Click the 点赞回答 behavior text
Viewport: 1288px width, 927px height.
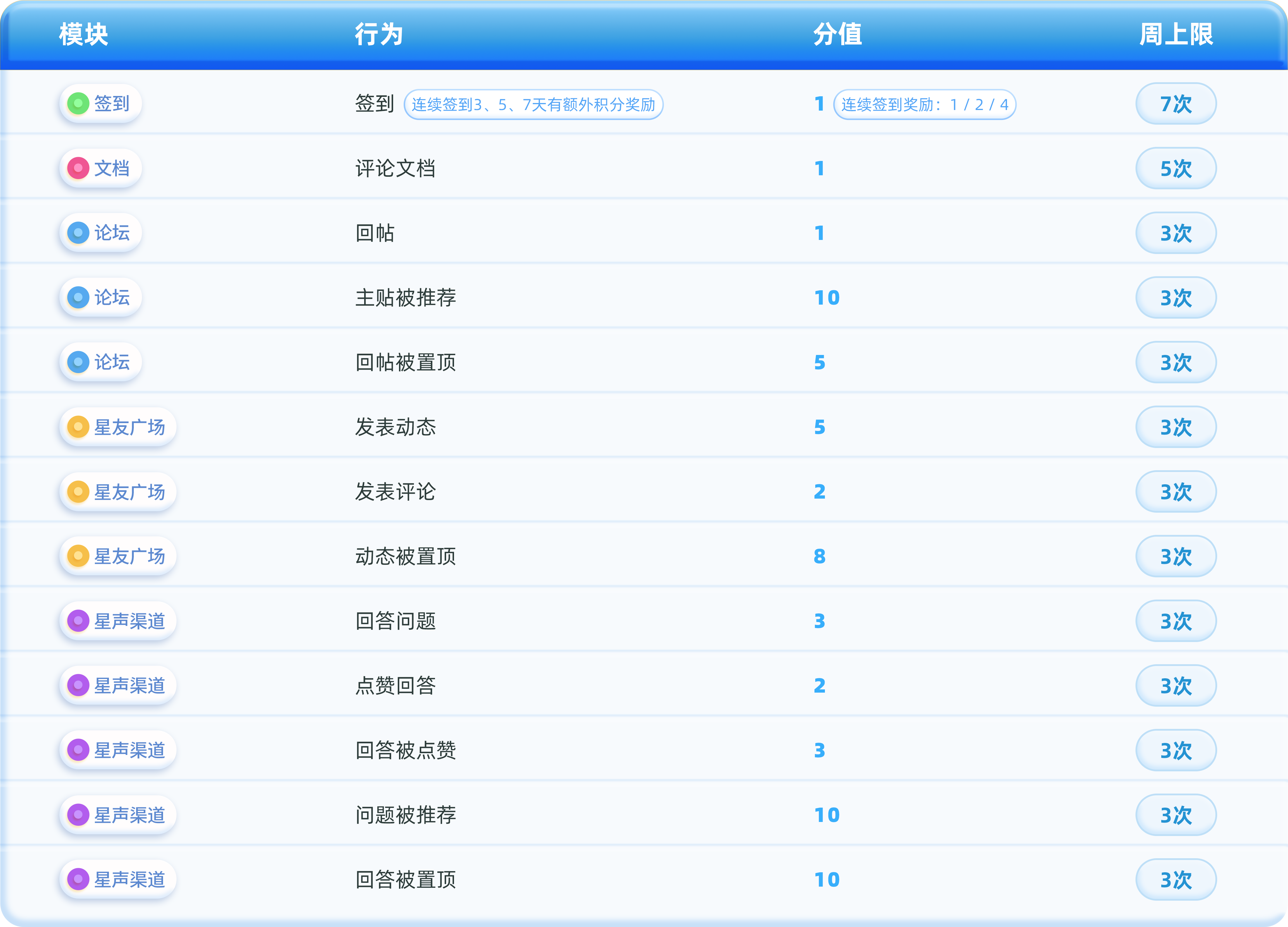pos(395,686)
